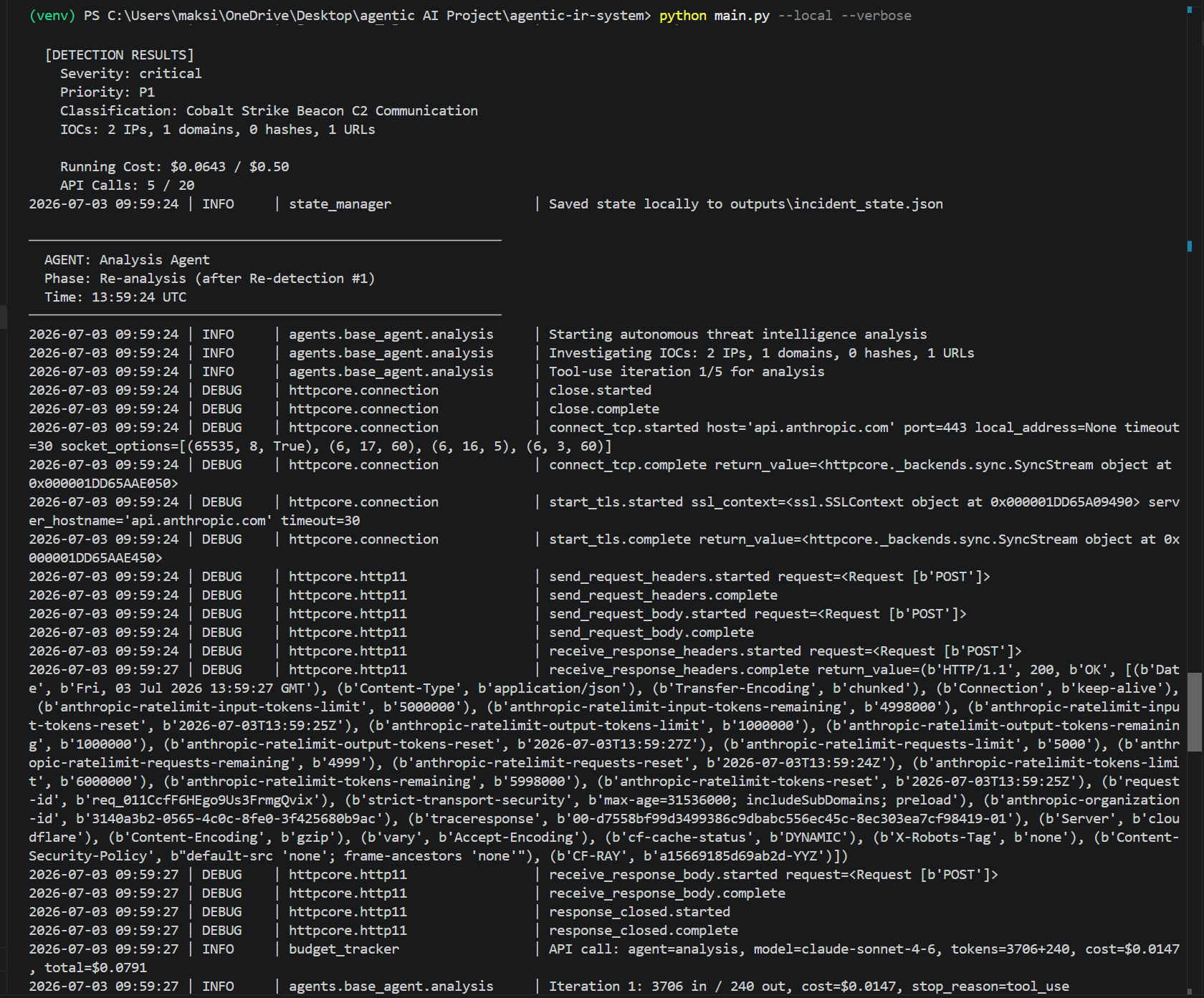This screenshot has height=998, width=1204.
Task: Click main.py in the command line
Action: 742,16
